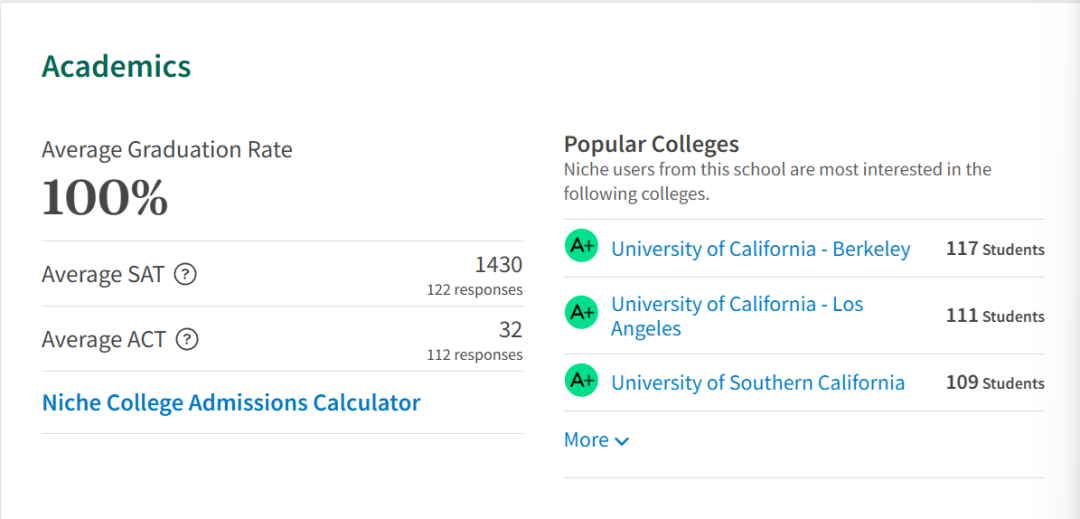Open University of Southern California link
This screenshot has height=519, width=1080.
[758, 382]
